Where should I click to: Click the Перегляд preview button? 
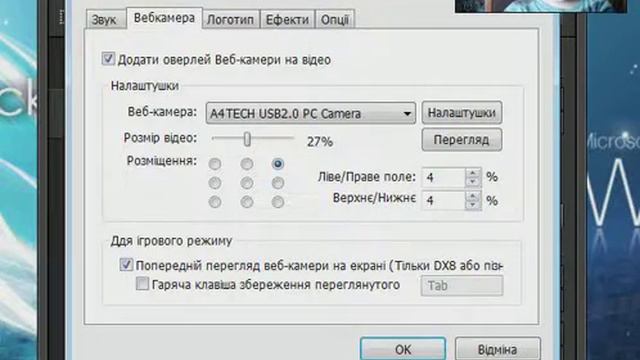click(462, 140)
